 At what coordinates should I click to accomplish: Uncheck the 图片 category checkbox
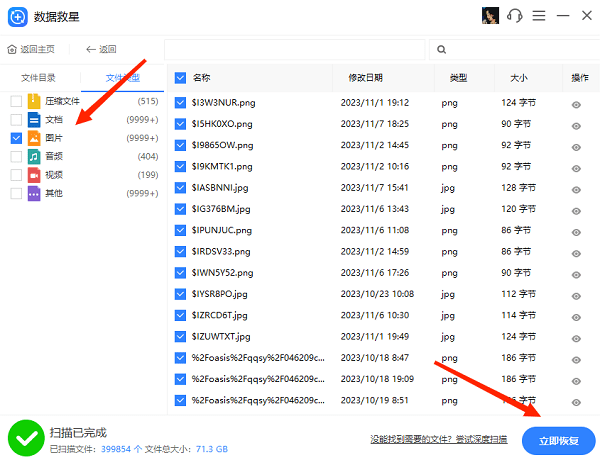point(16,138)
